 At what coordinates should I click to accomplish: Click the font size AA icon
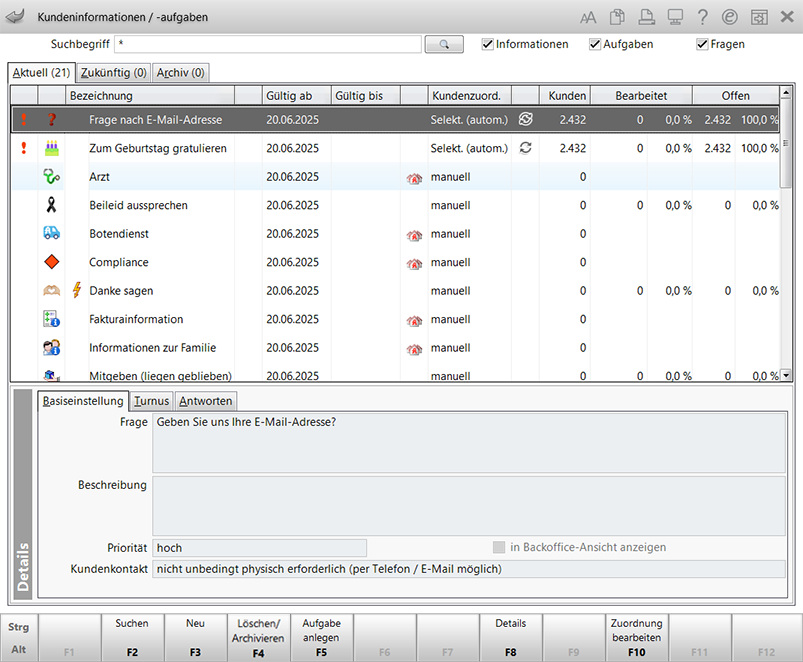click(x=588, y=17)
